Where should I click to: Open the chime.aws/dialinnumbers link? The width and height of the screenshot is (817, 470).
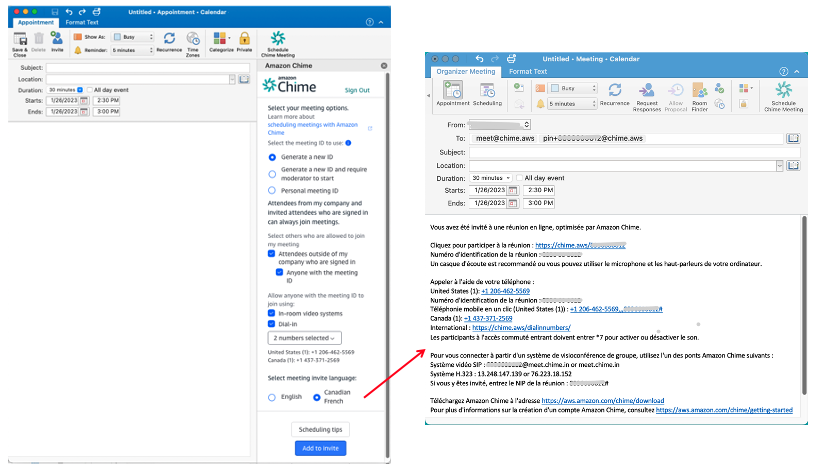(x=521, y=328)
